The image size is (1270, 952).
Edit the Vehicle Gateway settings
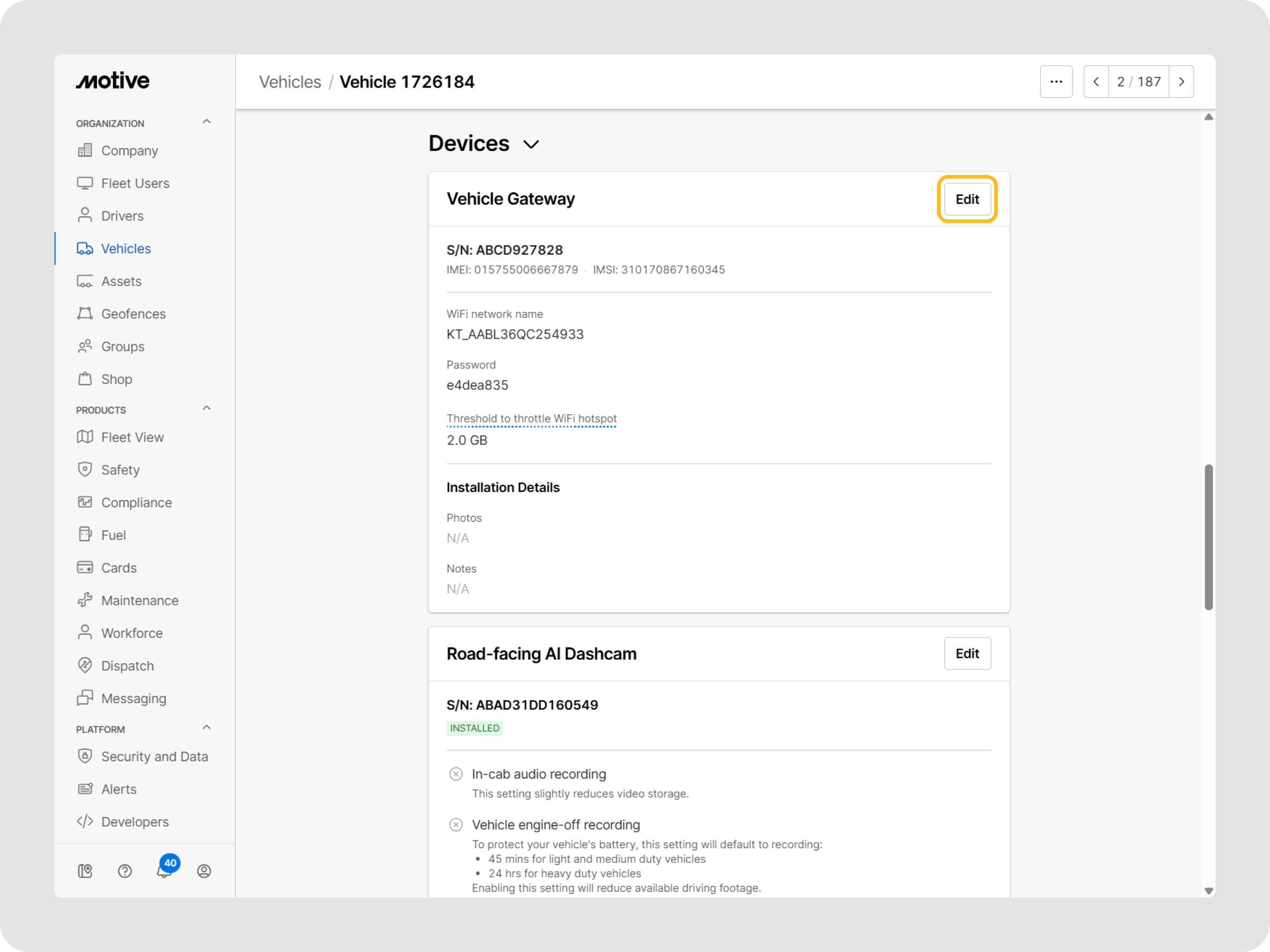pyautogui.click(x=967, y=199)
